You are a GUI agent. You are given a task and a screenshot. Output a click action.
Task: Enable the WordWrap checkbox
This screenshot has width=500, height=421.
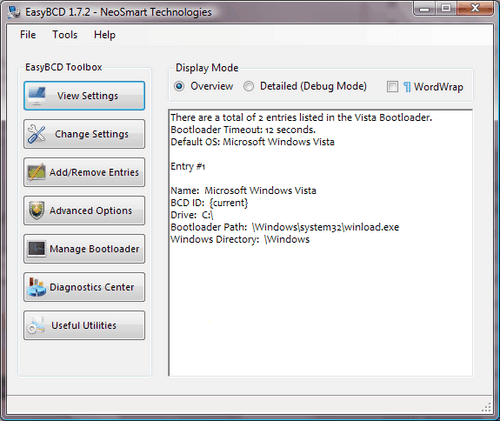point(392,87)
